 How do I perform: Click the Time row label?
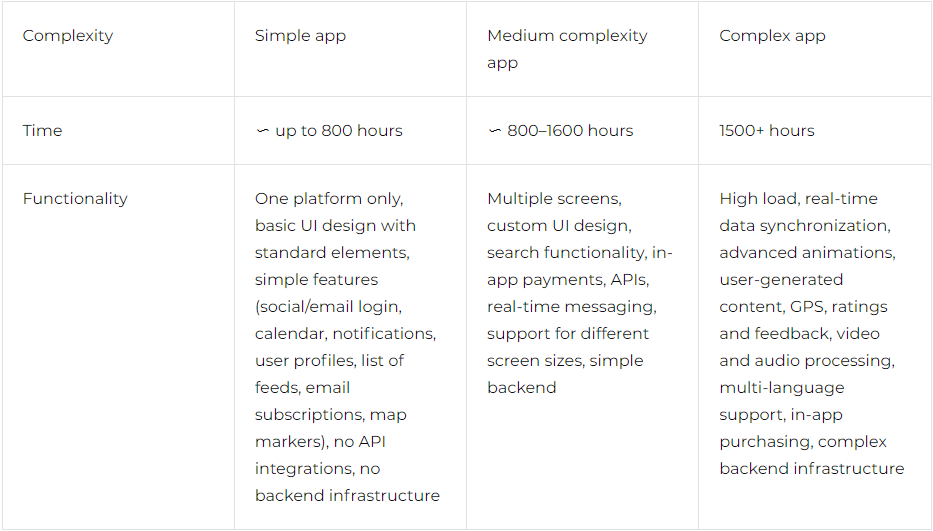(42, 130)
